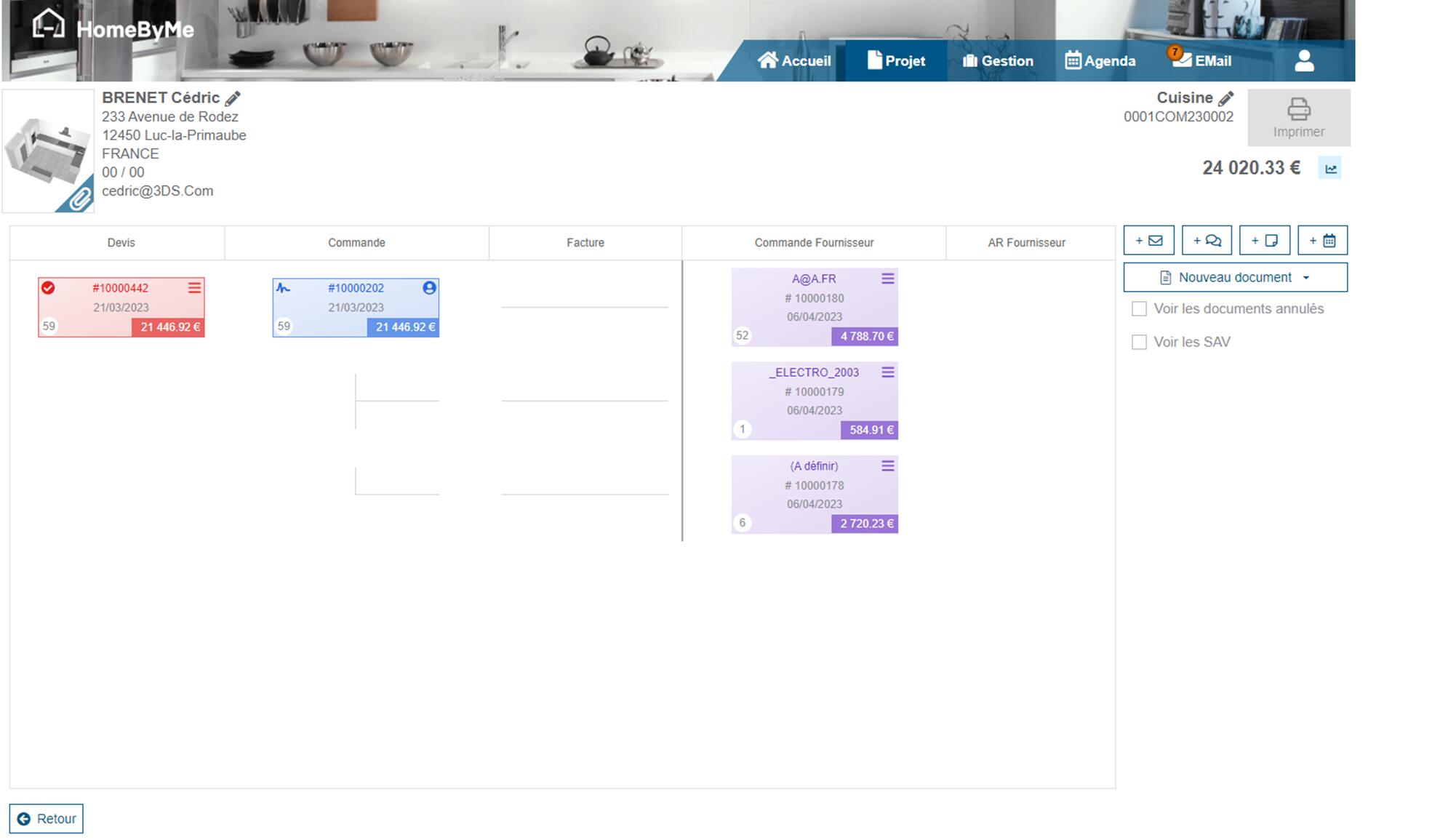Enable Voir les SAV checkbox
1440x840 pixels.
click(1139, 343)
